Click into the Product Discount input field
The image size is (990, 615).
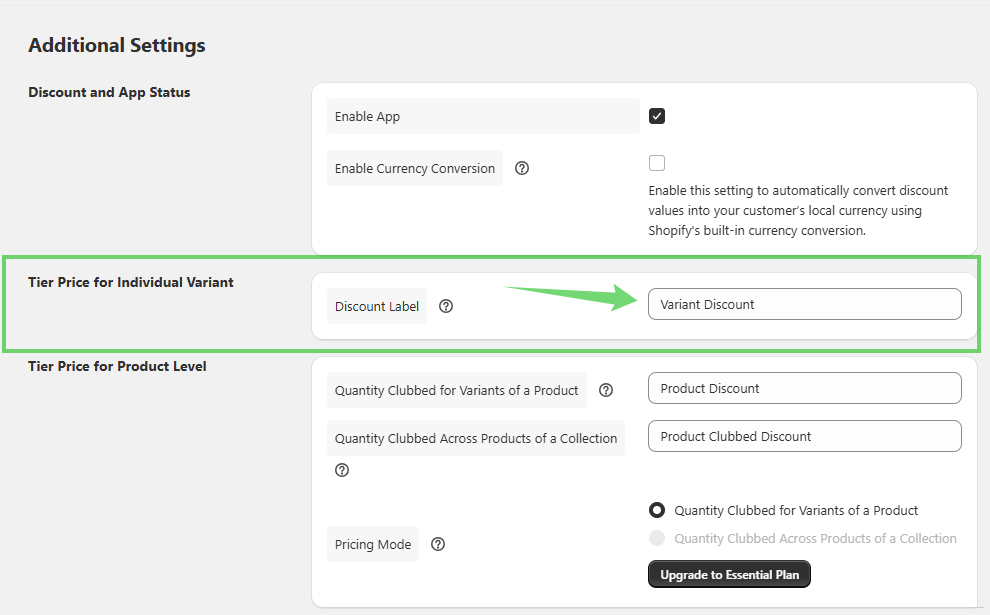point(804,388)
